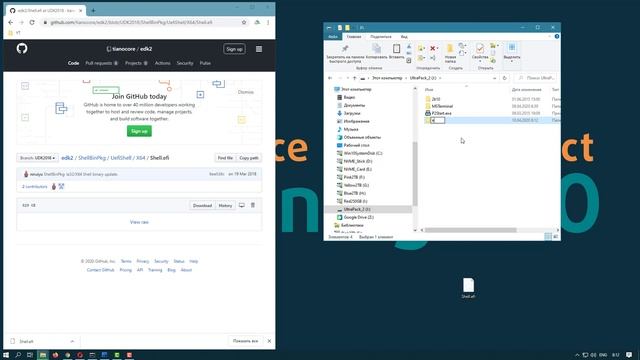This screenshot has width=640, height=360.
Task: Open the 2 contributors link
Action: coord(35,187)
